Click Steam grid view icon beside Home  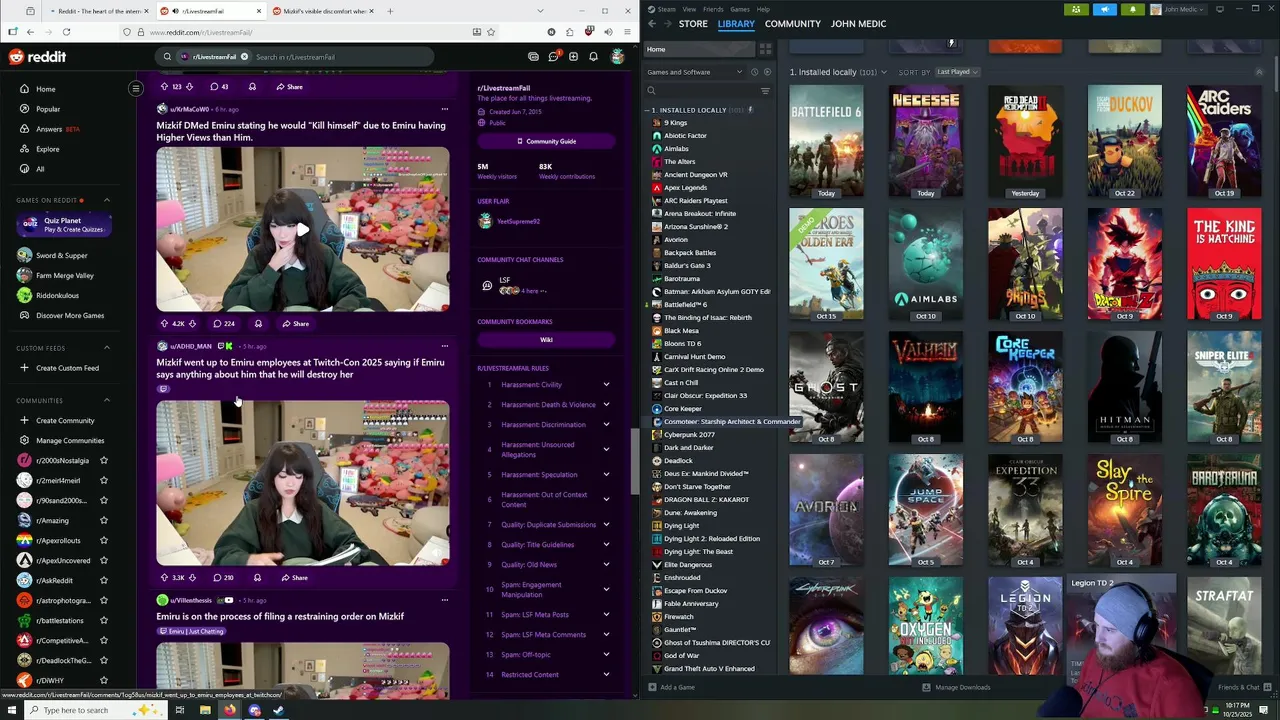coord(765,49)
